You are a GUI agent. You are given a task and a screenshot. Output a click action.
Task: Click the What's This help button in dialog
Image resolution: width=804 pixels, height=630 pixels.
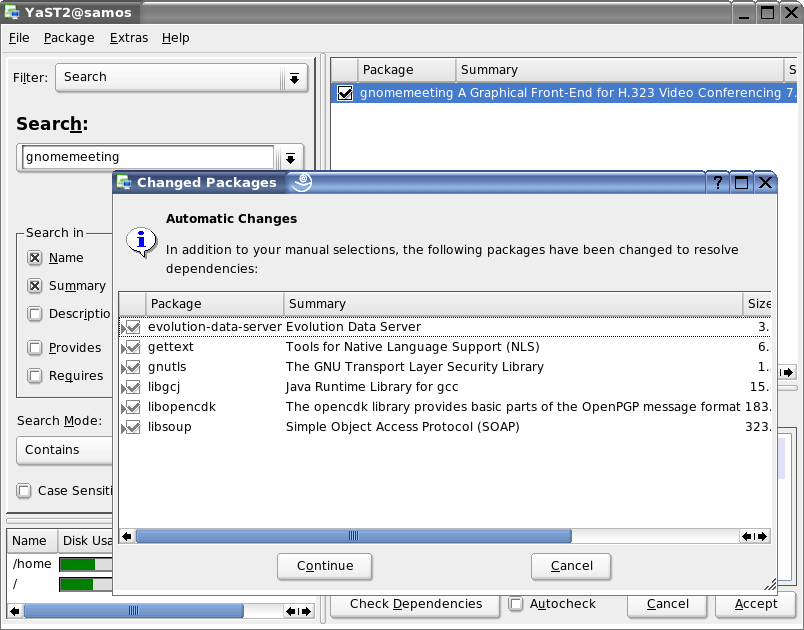pos(717,182)
